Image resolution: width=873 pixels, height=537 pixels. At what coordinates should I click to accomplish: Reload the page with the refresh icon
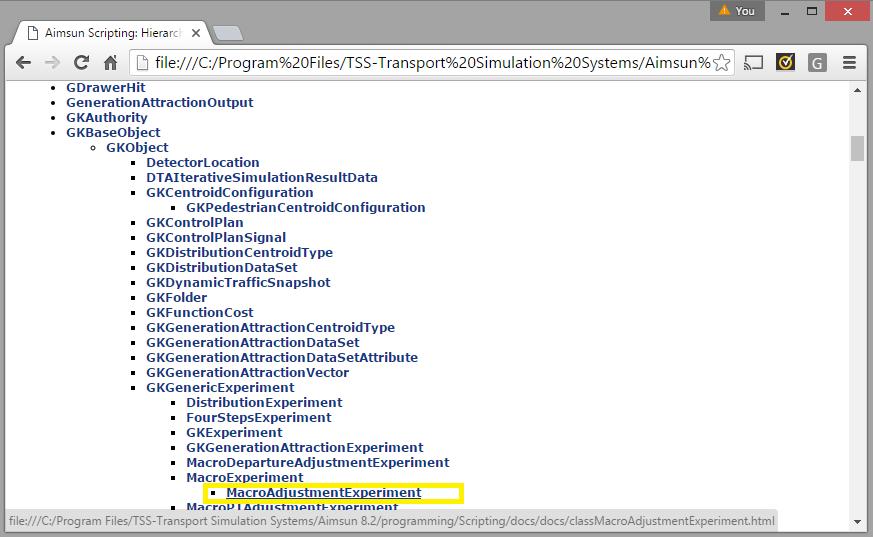[x=81, y=63]
